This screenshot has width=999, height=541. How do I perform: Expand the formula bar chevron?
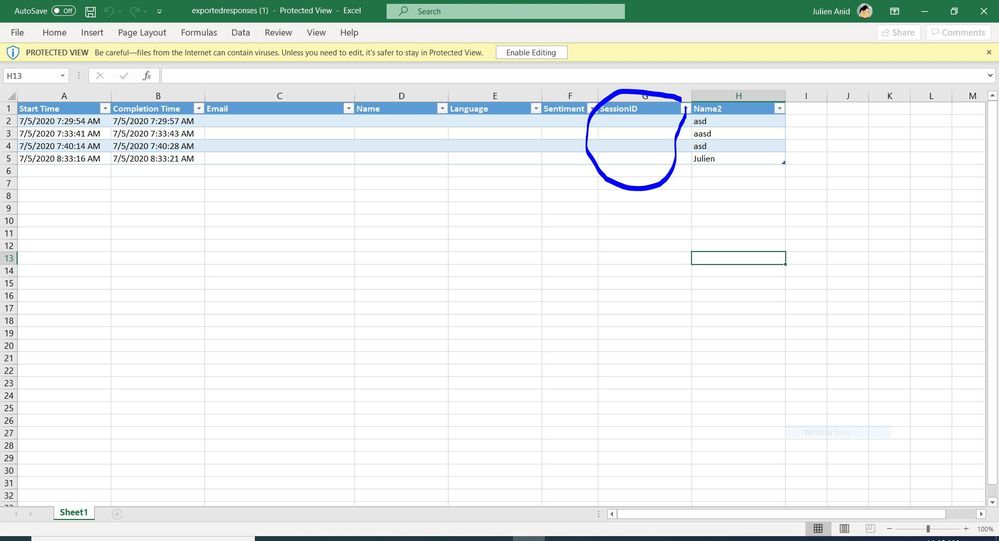click(990, 76)
